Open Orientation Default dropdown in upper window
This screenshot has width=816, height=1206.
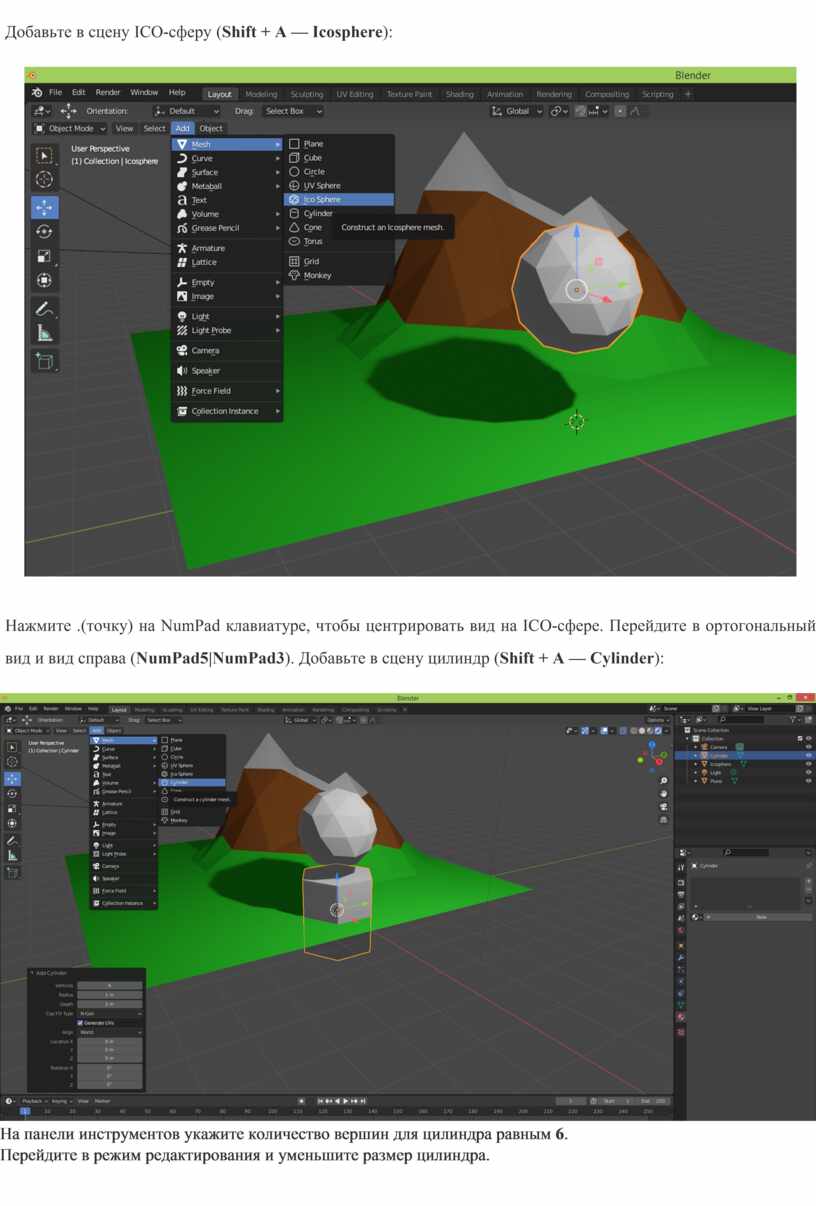pyautogui.click(x=187, y=111)
